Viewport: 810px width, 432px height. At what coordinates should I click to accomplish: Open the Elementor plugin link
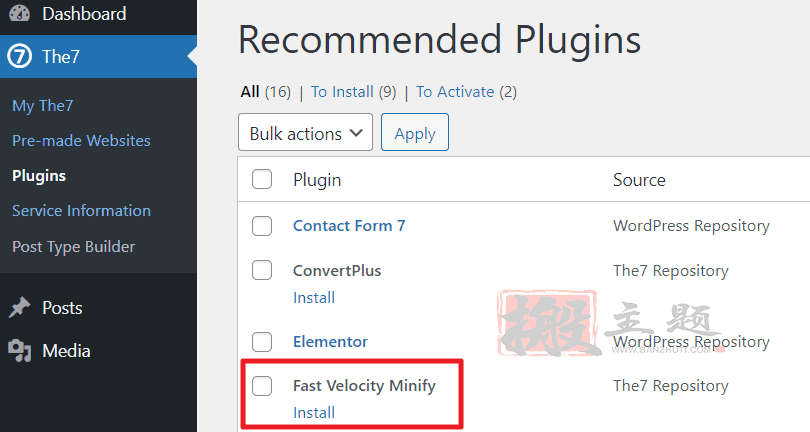tap(331, 342)
